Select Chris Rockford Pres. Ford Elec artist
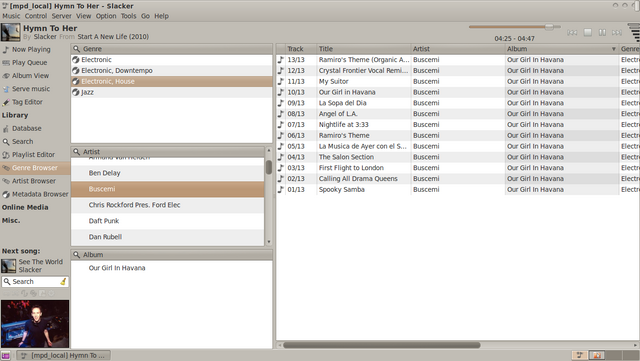The height and width of the screenshot is (361, 640). [x=168, y=205]
